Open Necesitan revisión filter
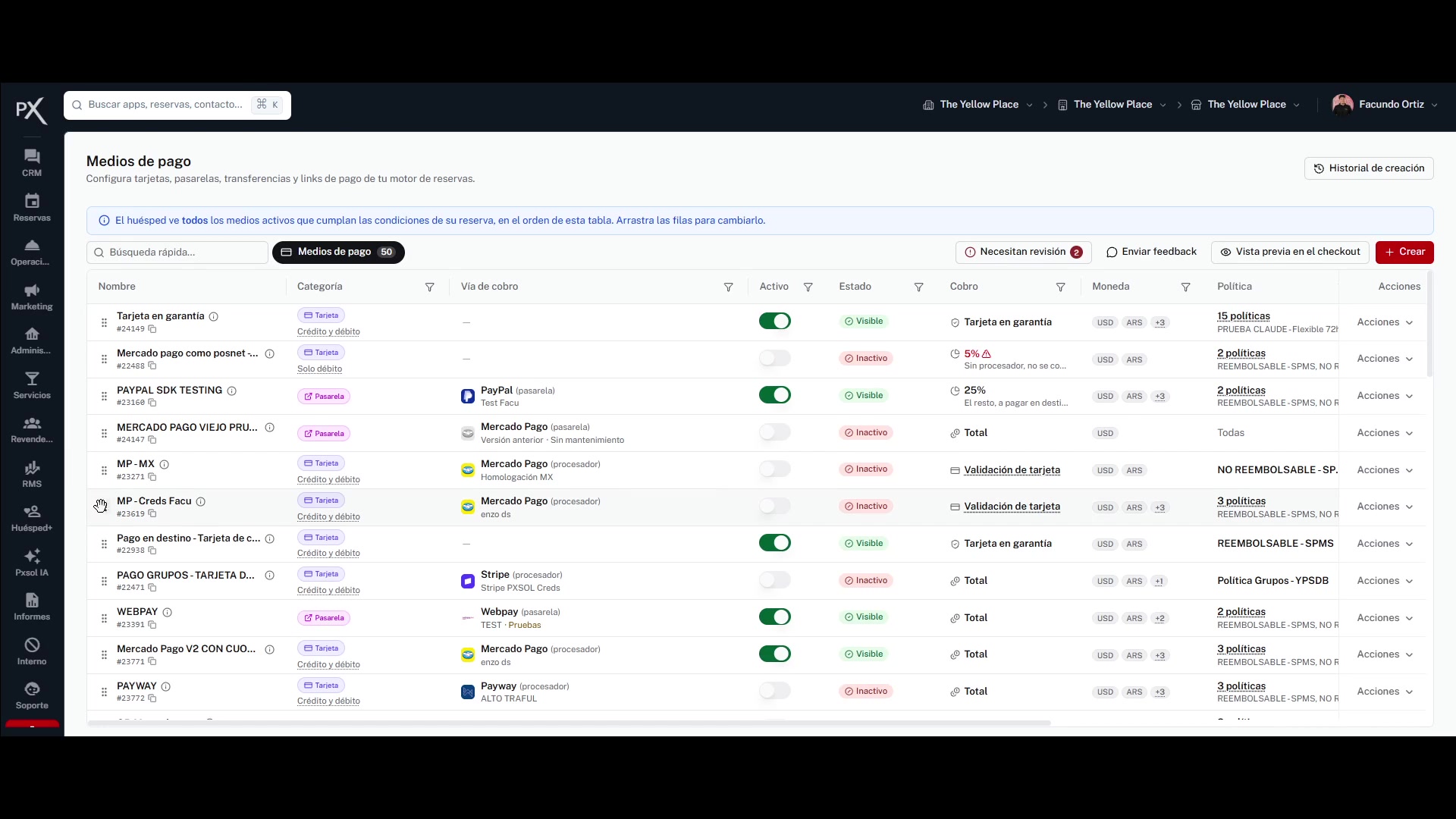Screen dimensions: 1456x819 click(x=1023, y=252)
